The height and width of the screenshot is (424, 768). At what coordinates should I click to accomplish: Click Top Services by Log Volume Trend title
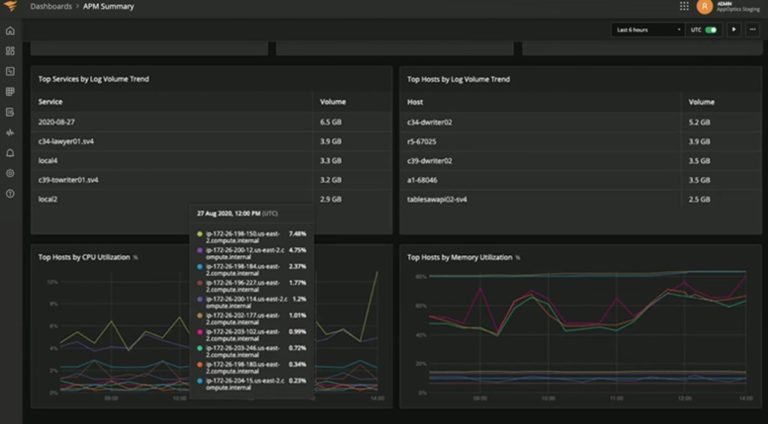click(x=94, y=79)
